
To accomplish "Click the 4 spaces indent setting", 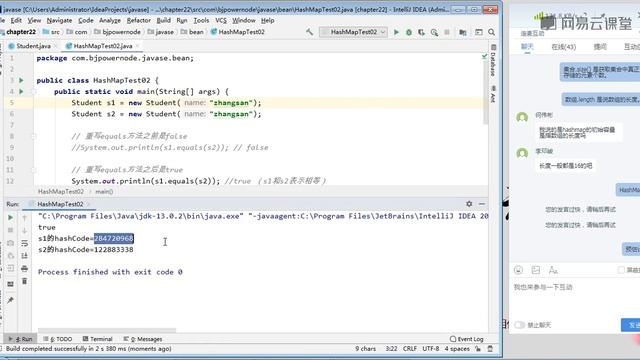I will (457, 349).
